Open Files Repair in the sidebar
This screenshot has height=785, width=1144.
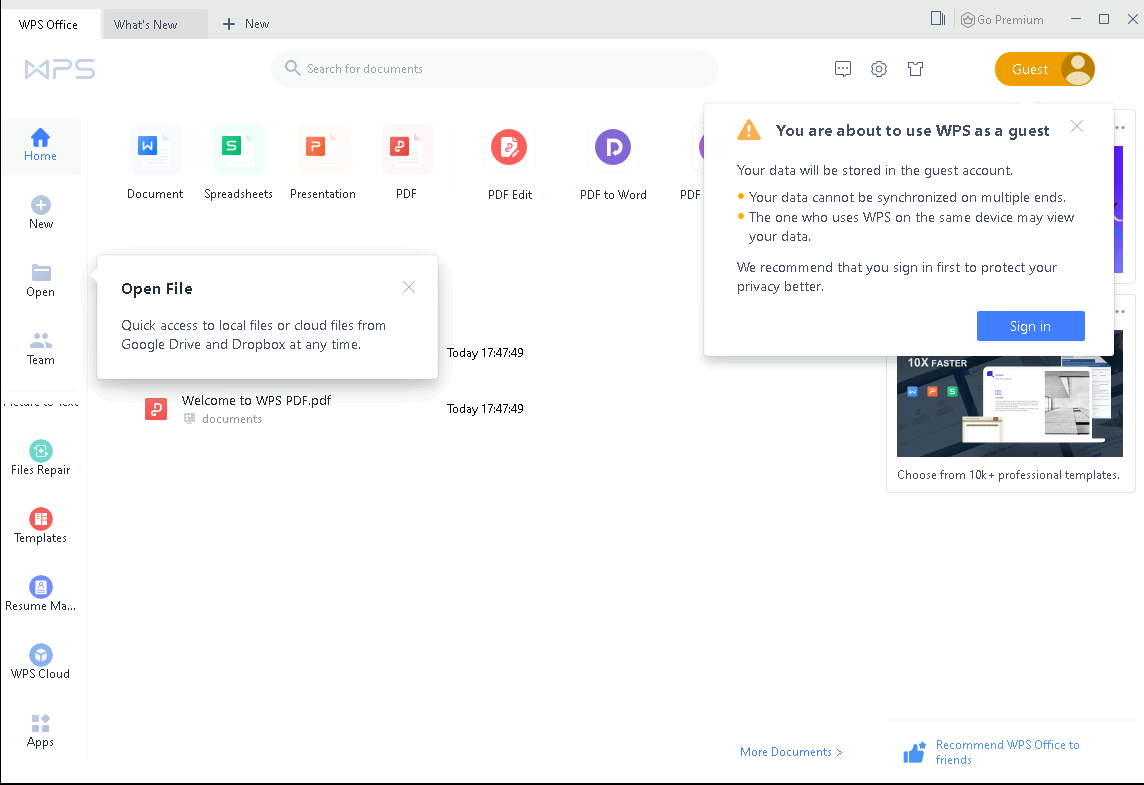click(x=41, y=458)
